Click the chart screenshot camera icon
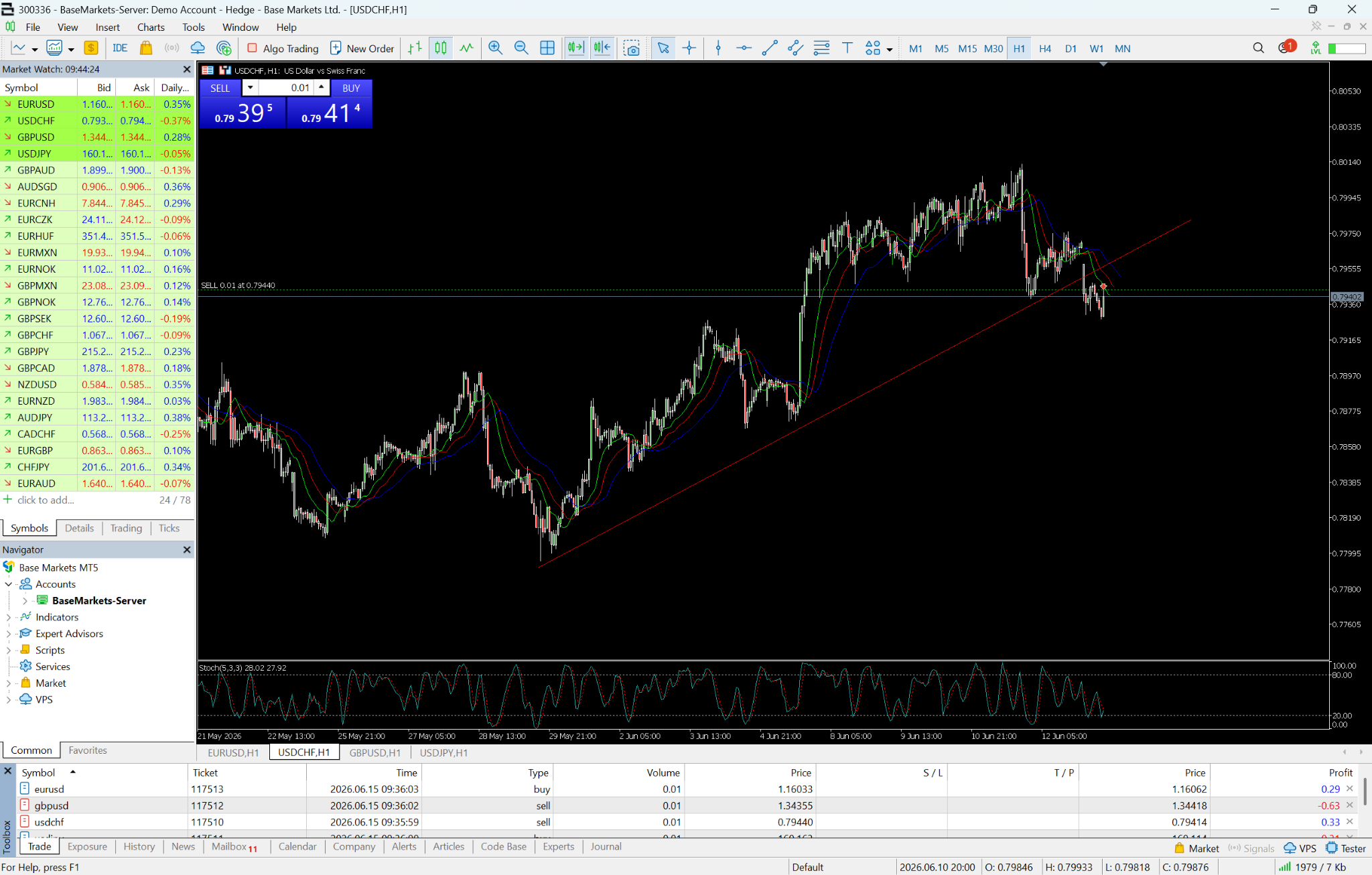Screen dimensions: 1372x875 point(632,48)
